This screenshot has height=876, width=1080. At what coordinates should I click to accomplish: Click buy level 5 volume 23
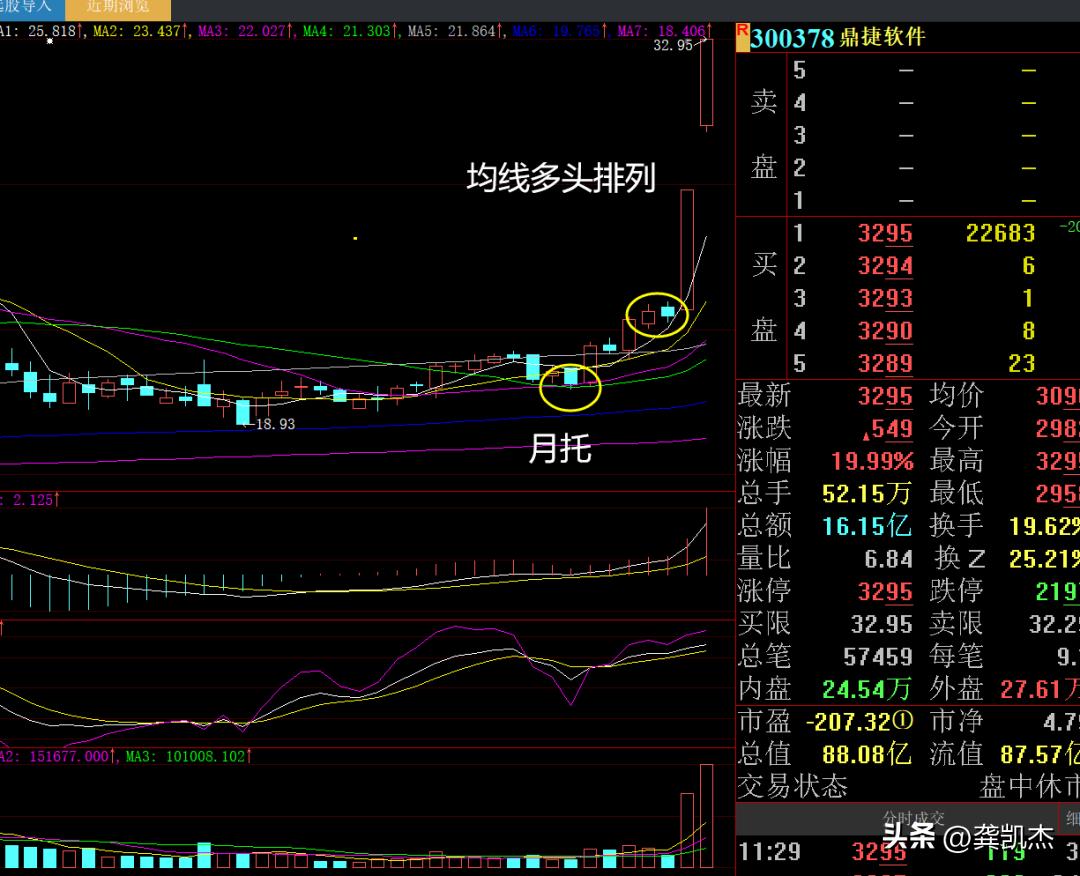click(x=1021, y=363)
